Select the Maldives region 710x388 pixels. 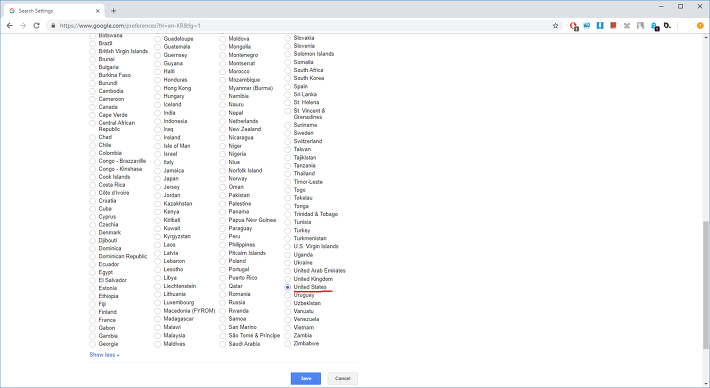(158, 344)
